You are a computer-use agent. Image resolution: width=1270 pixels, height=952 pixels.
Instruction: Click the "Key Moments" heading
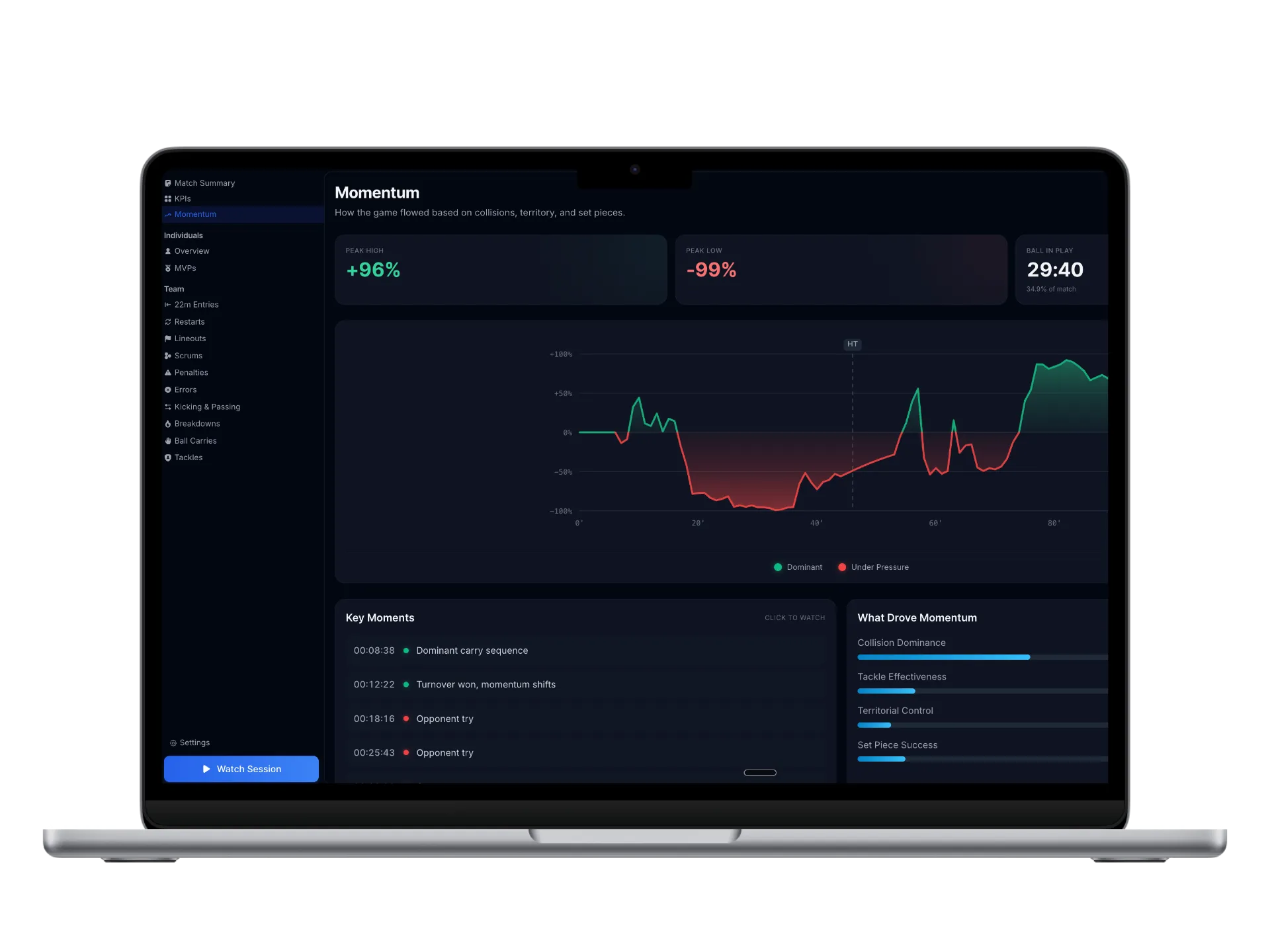pos(380,617)
